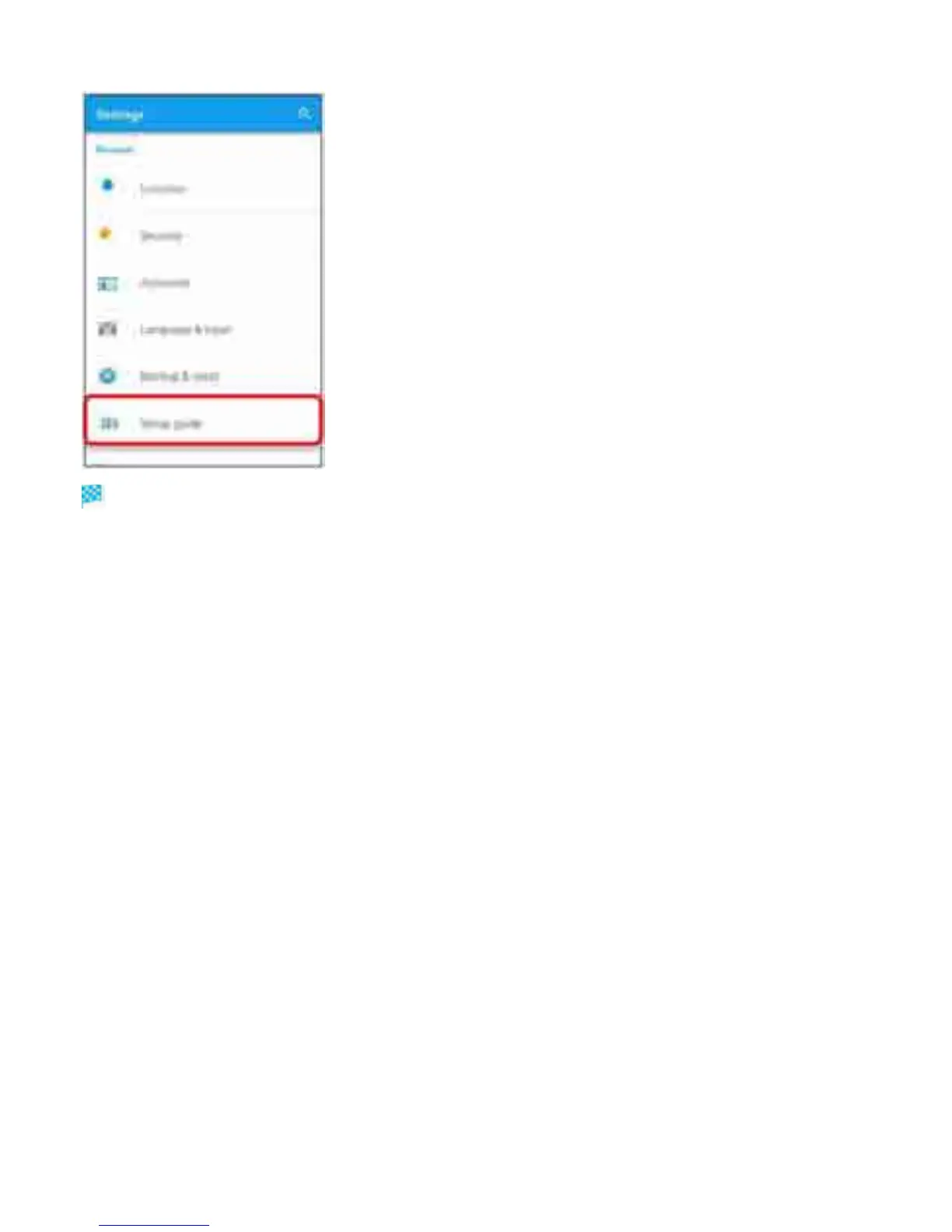
Task: Select the Accounts settings entry
Action: tap(203, 282)
